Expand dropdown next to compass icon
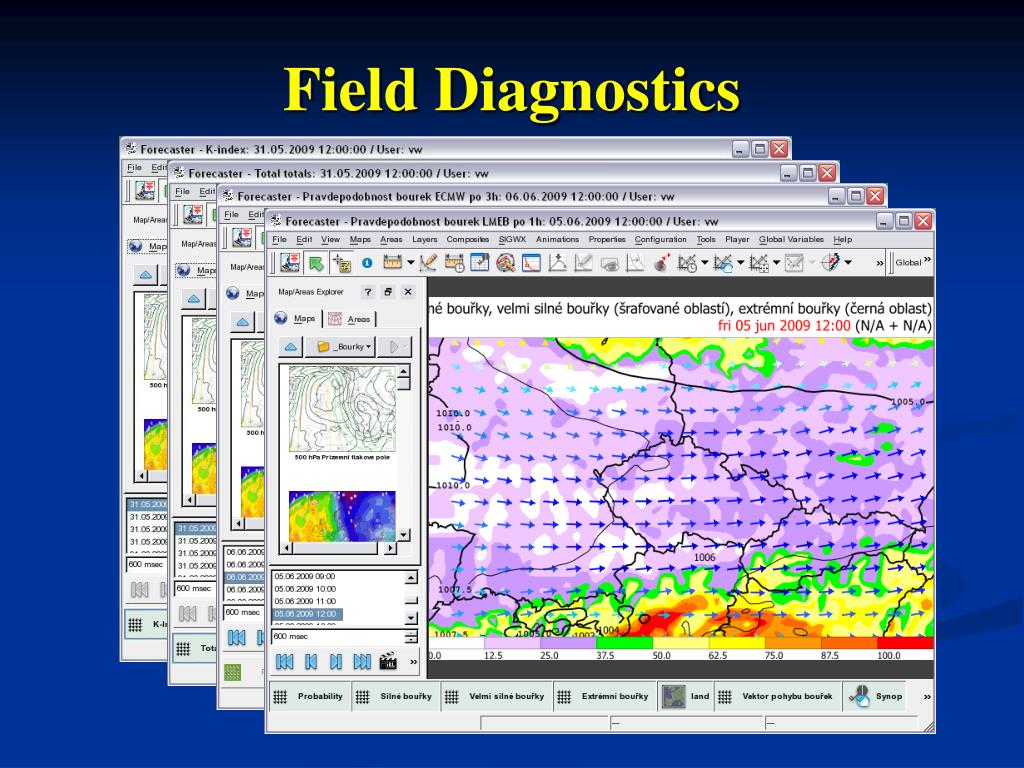This screenshot has width=1024, height=768. tap(848, 263)
